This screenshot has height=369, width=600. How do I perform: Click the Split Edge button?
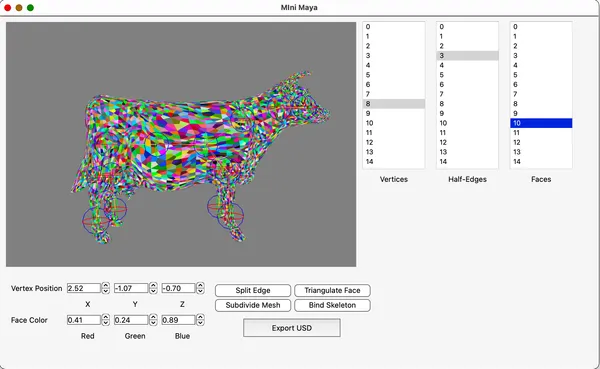click(x=253, y=290)
